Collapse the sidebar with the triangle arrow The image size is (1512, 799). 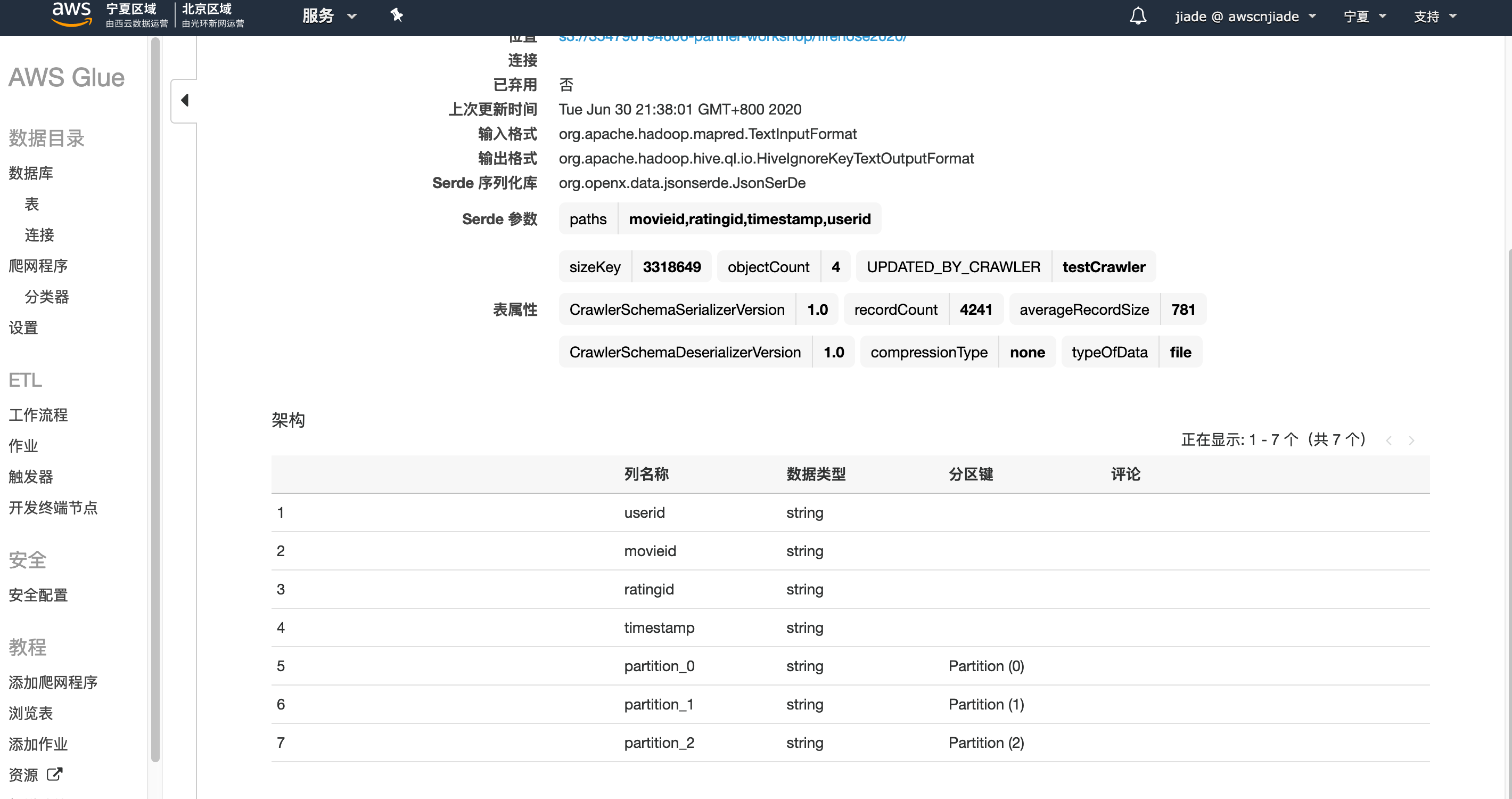[184, 100]
